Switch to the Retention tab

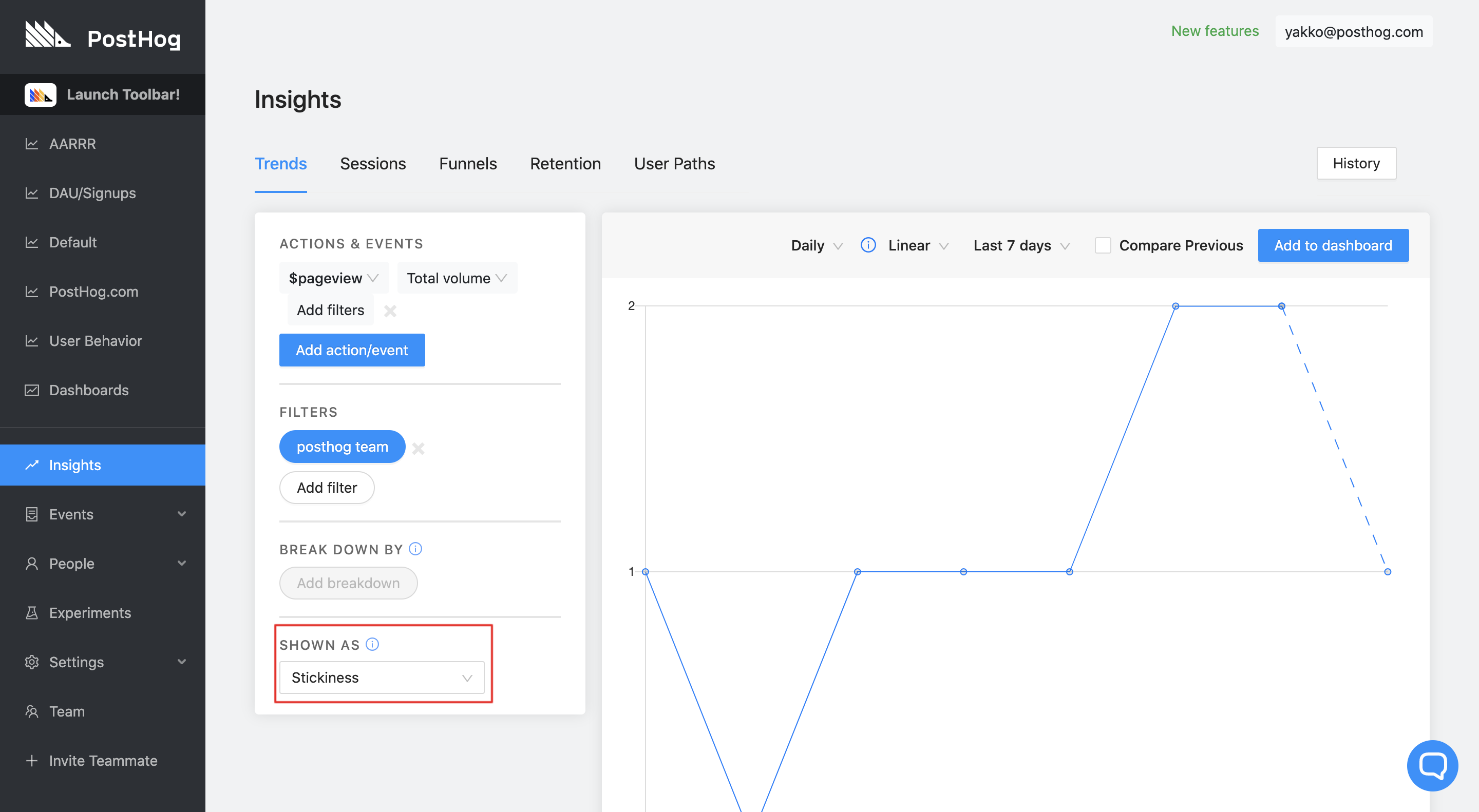click(x=565, y=164)
